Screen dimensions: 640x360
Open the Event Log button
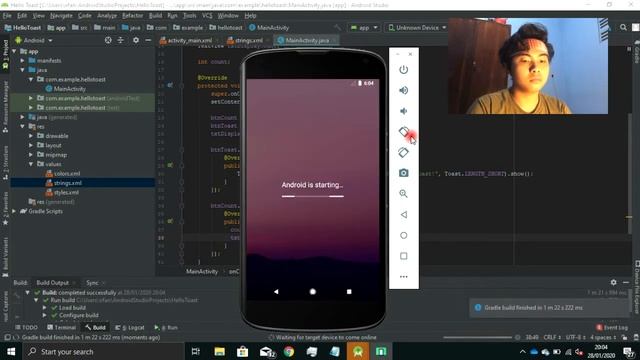(x=612, y=327)
